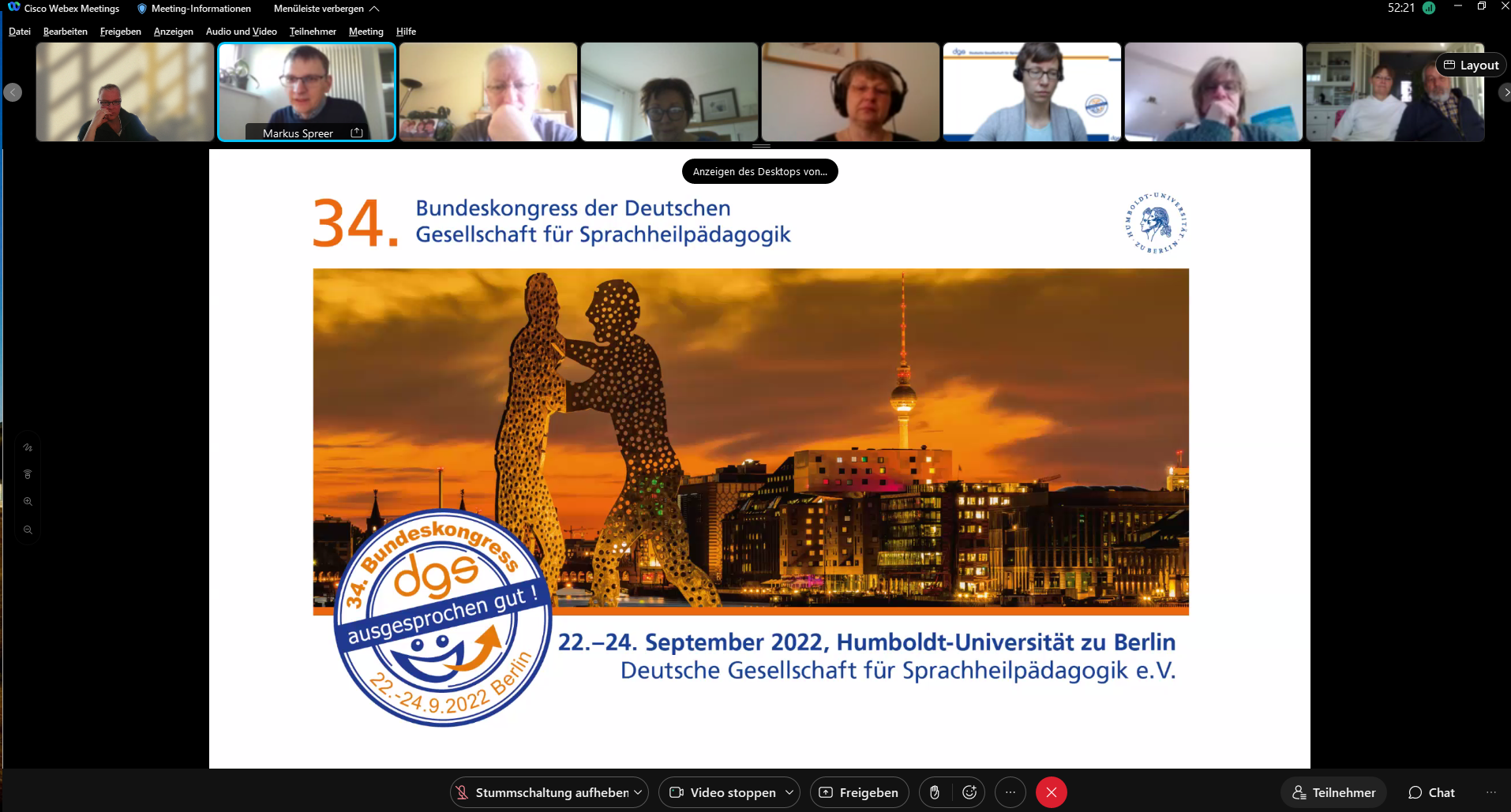Open the Teilnehmer panel button

pos(1333,792)
